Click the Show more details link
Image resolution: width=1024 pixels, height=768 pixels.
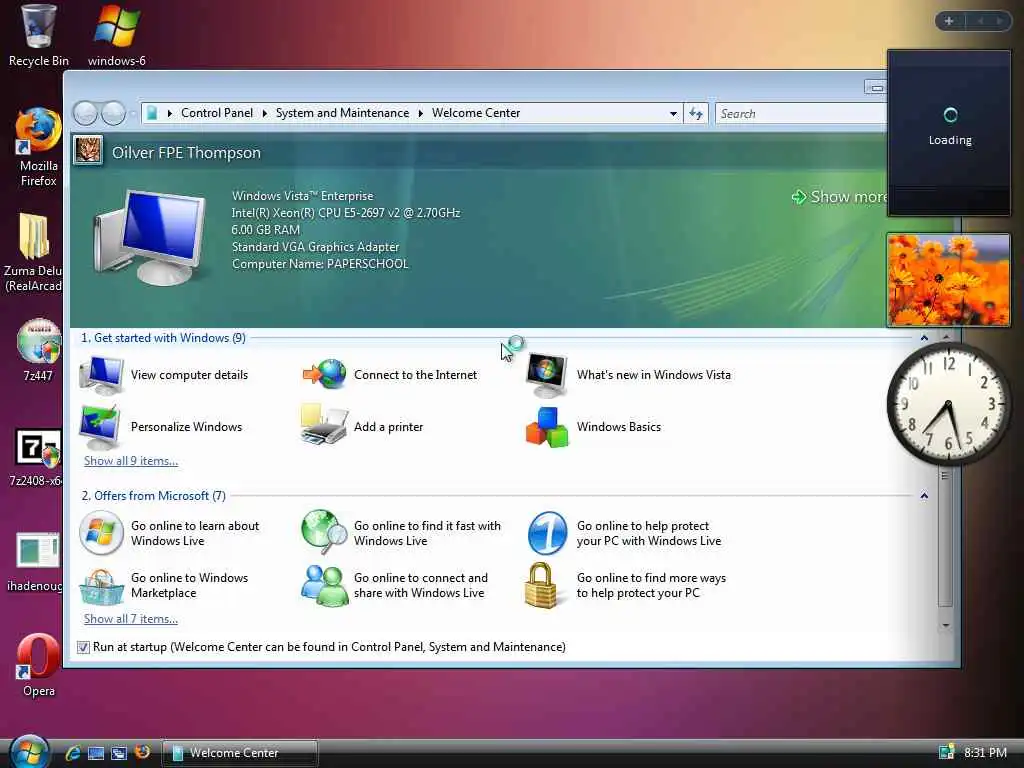click(840, 197)
